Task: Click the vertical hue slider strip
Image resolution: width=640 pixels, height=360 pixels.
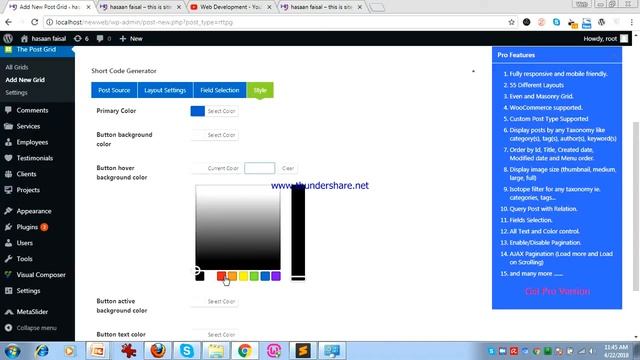Action: 298,233
